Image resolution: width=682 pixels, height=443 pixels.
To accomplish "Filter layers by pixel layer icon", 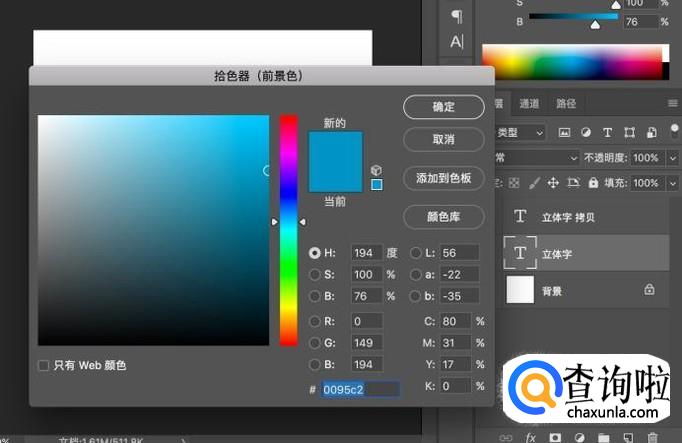I will (564, 133).
